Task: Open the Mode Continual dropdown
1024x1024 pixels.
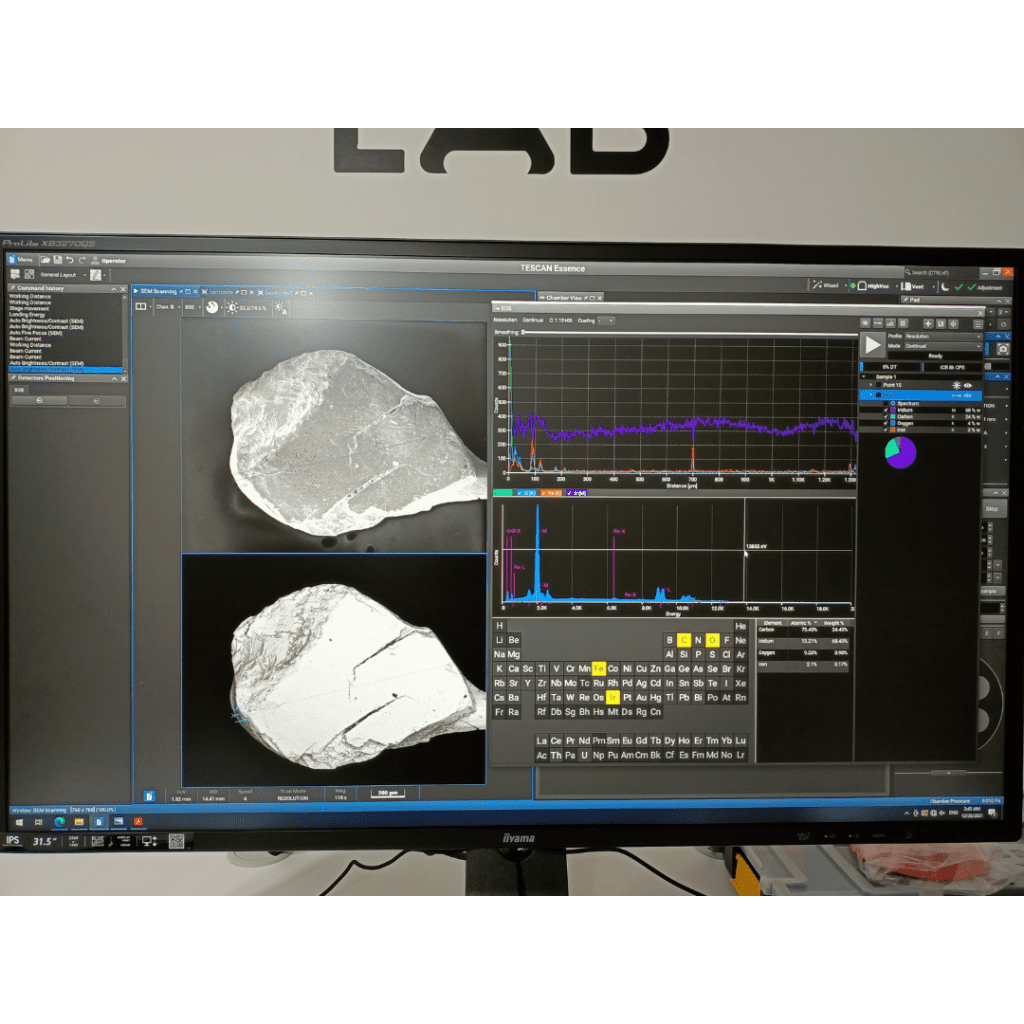Action: [942, 346]
